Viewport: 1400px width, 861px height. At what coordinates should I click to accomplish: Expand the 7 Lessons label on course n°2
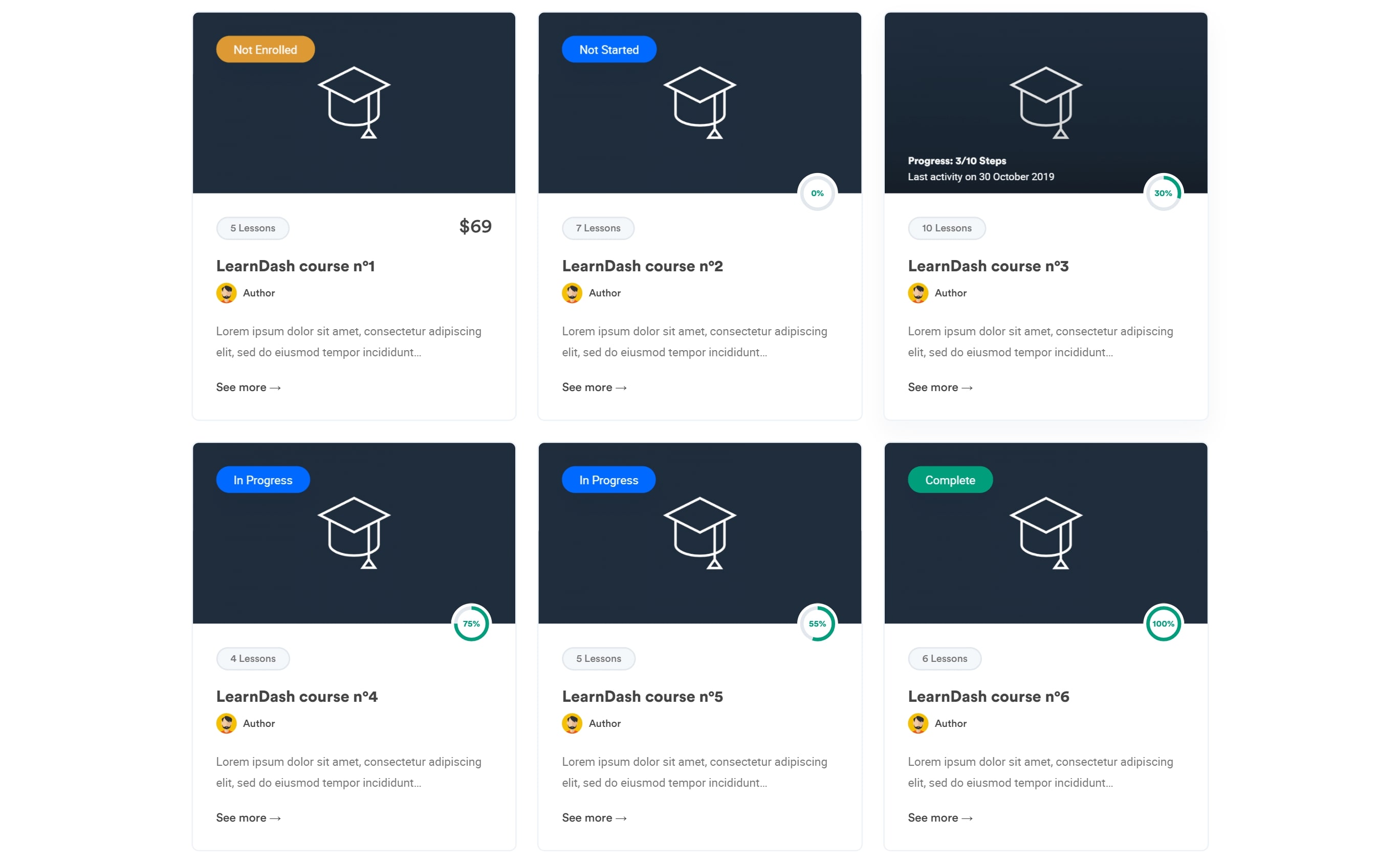pyautogui.click(x=597, y=228)
